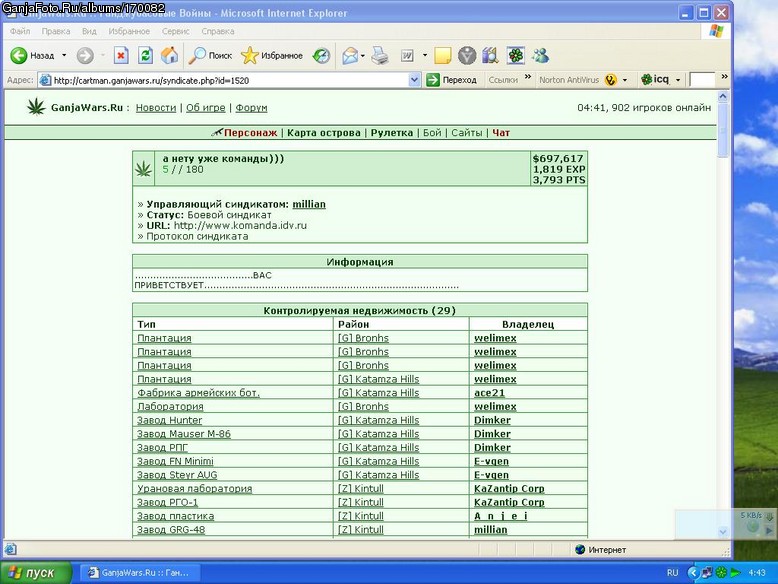Open the Сервис menu
Image resolution: width=778 pixels, height=584 pixels.
[176, 31]
